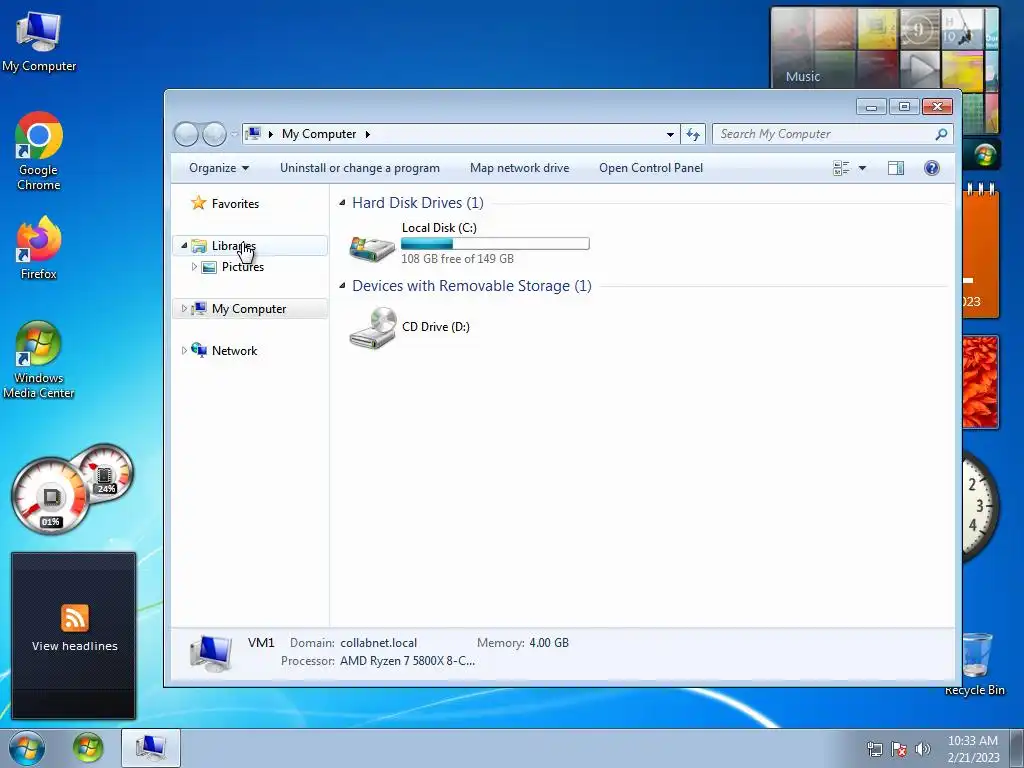Viewport: 1024px width, 768px height.
Task: Click the Start button on taskbar
Action: click(27, 748)
